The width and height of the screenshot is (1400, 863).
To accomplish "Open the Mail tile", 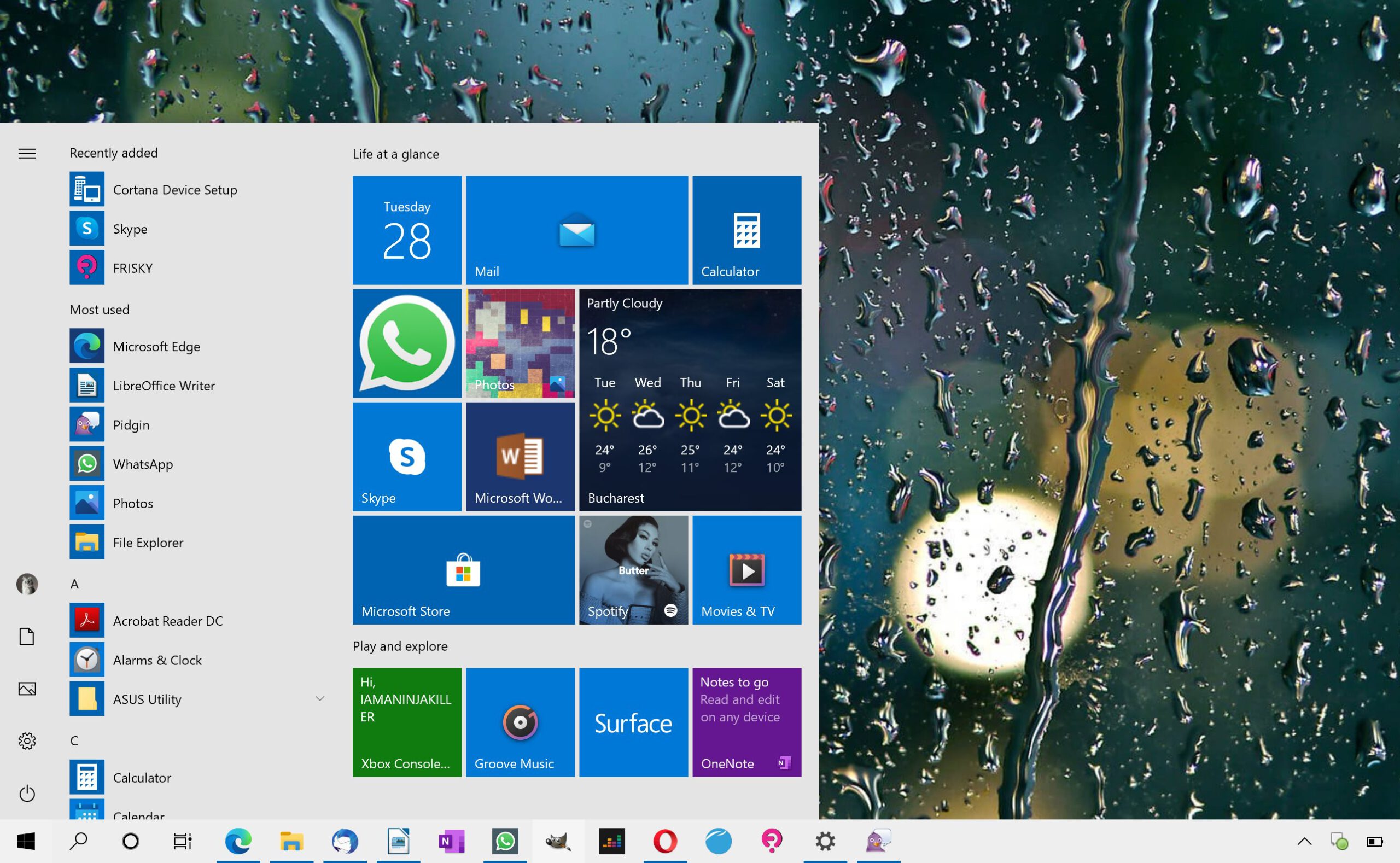I will [577, 230].
